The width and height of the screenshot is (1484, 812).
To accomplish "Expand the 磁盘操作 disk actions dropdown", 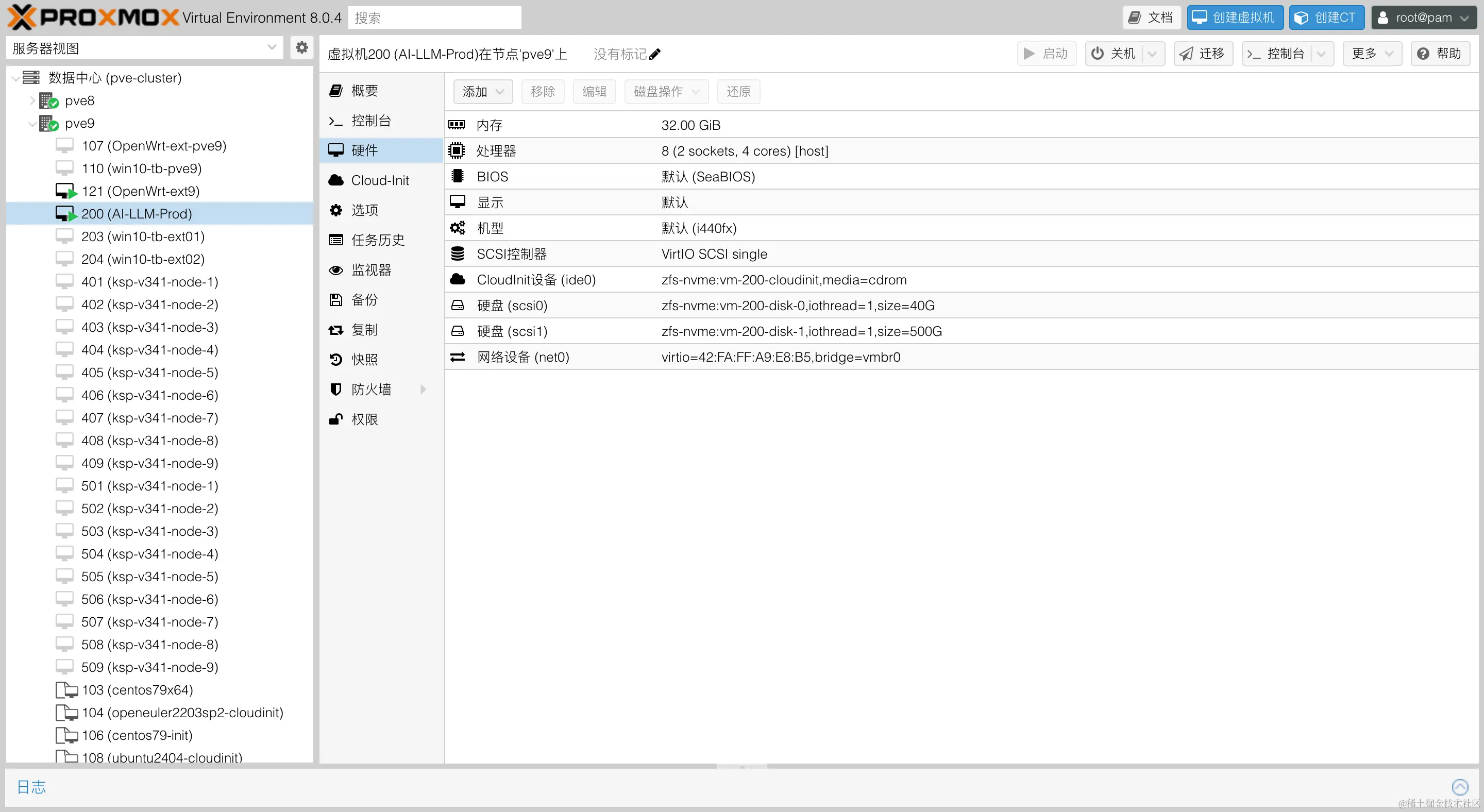I will (665, 92).
